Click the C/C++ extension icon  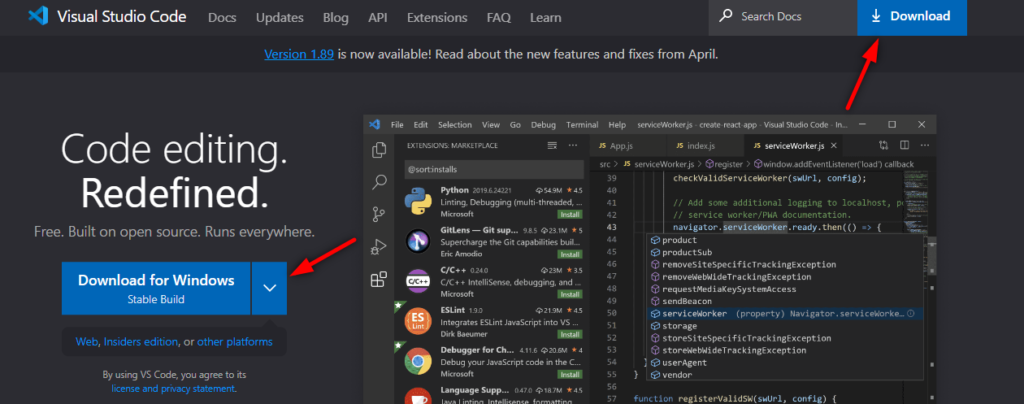click(x=418, y=281)
